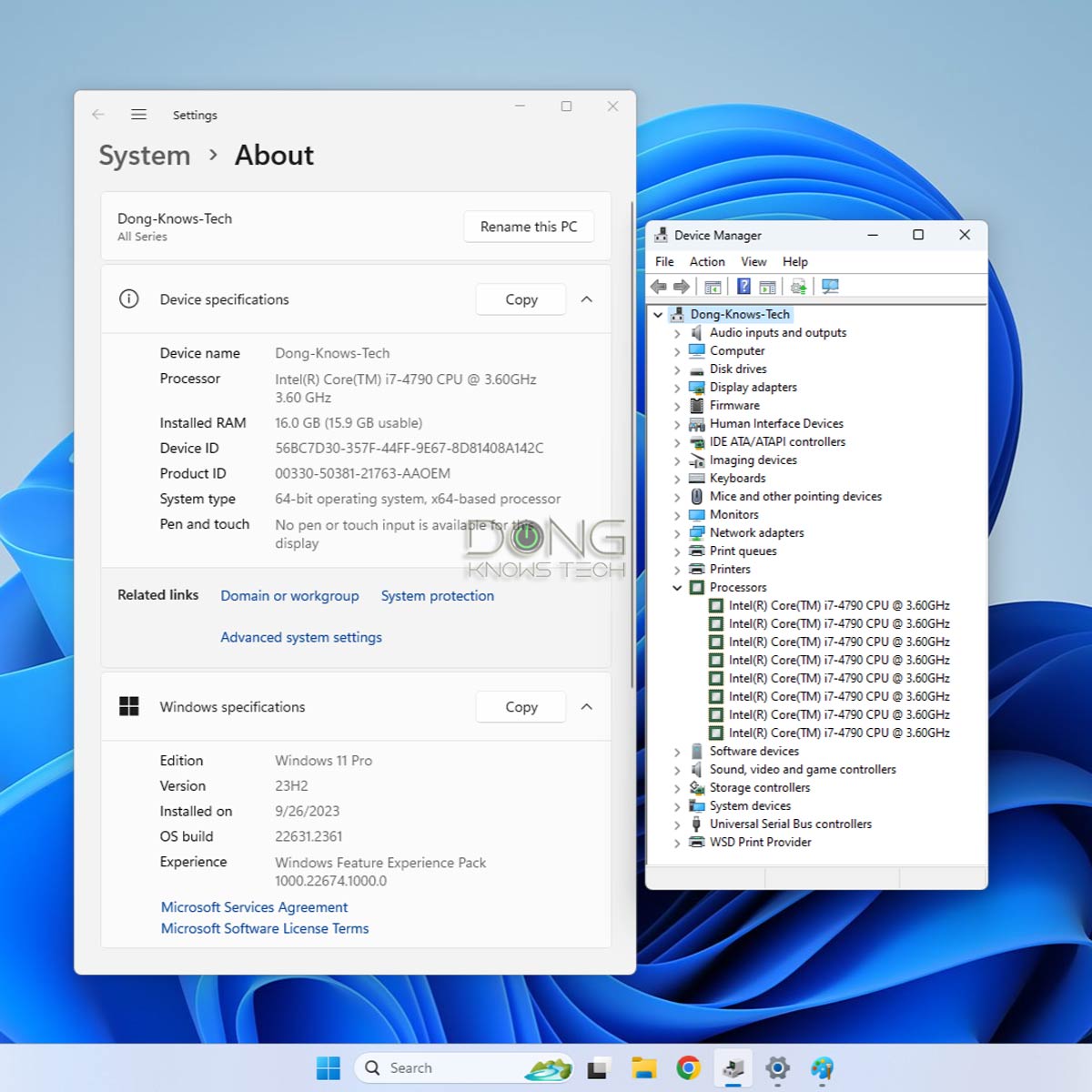Click the Installed RAM value 16.0 GB
This screenshot has height=1092, width=1092.
click(x=349, y=423)
